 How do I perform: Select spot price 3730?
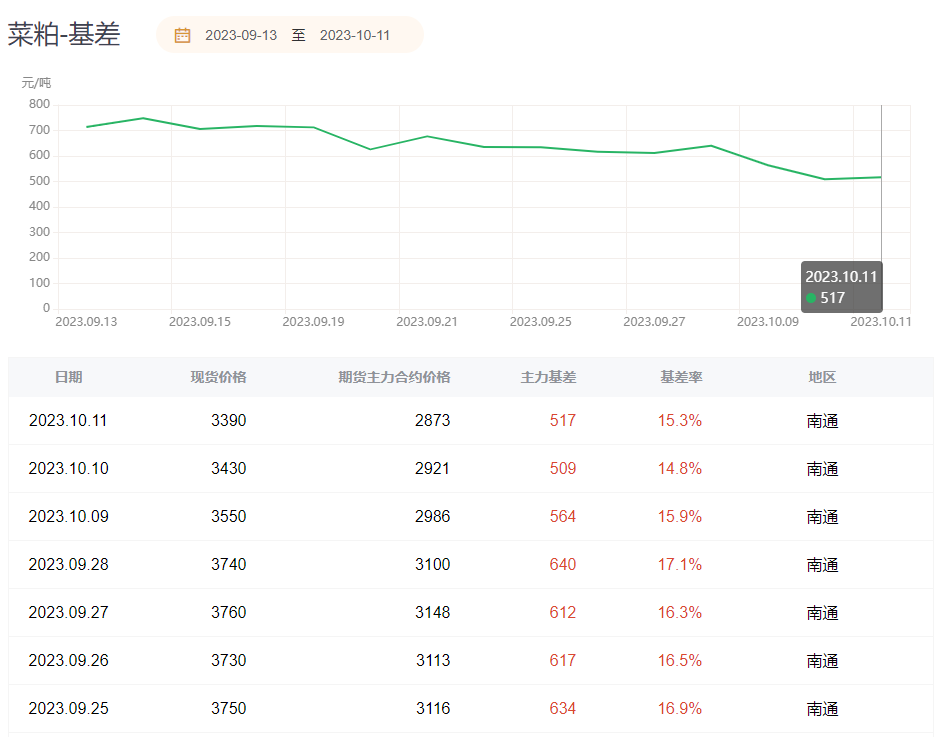(228, 660)
